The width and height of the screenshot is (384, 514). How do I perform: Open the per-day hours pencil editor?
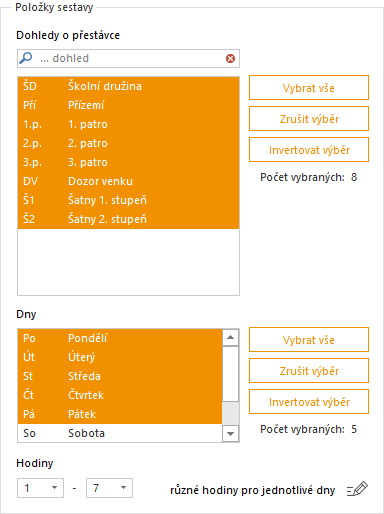tap(357, 489)
